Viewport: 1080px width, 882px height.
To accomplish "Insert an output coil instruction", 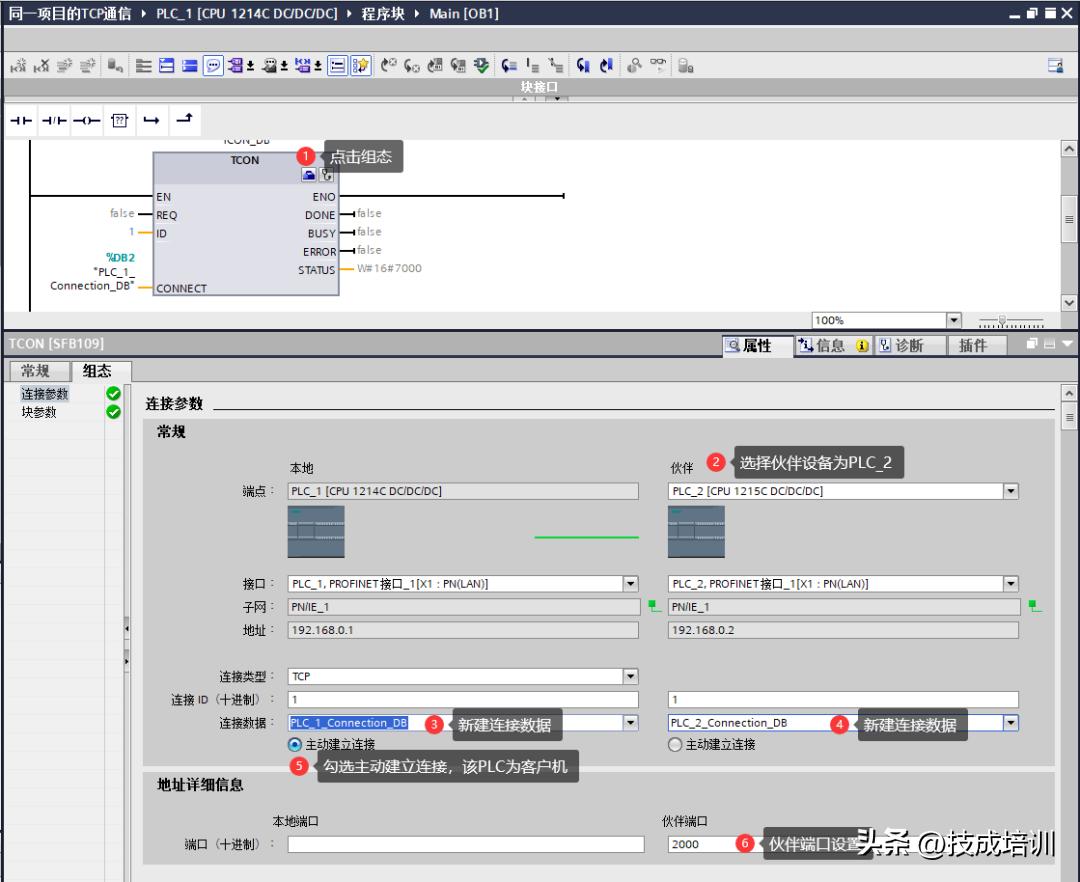I will (x=87, y=120).
